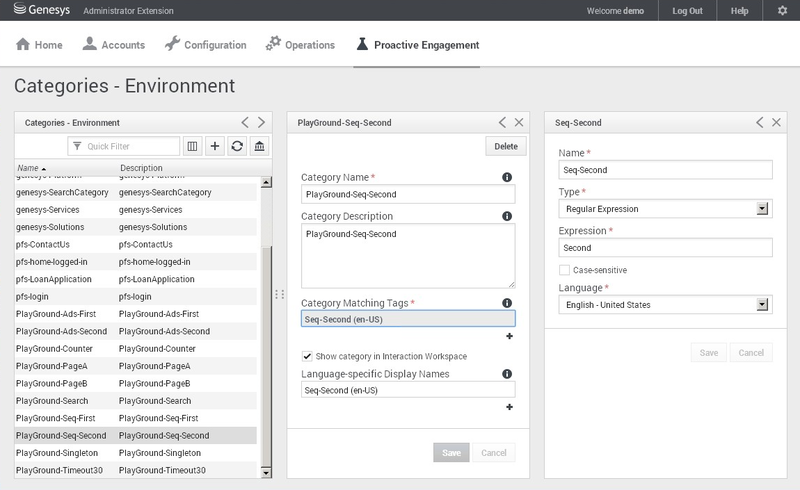Click Log Out

(687, 11)
